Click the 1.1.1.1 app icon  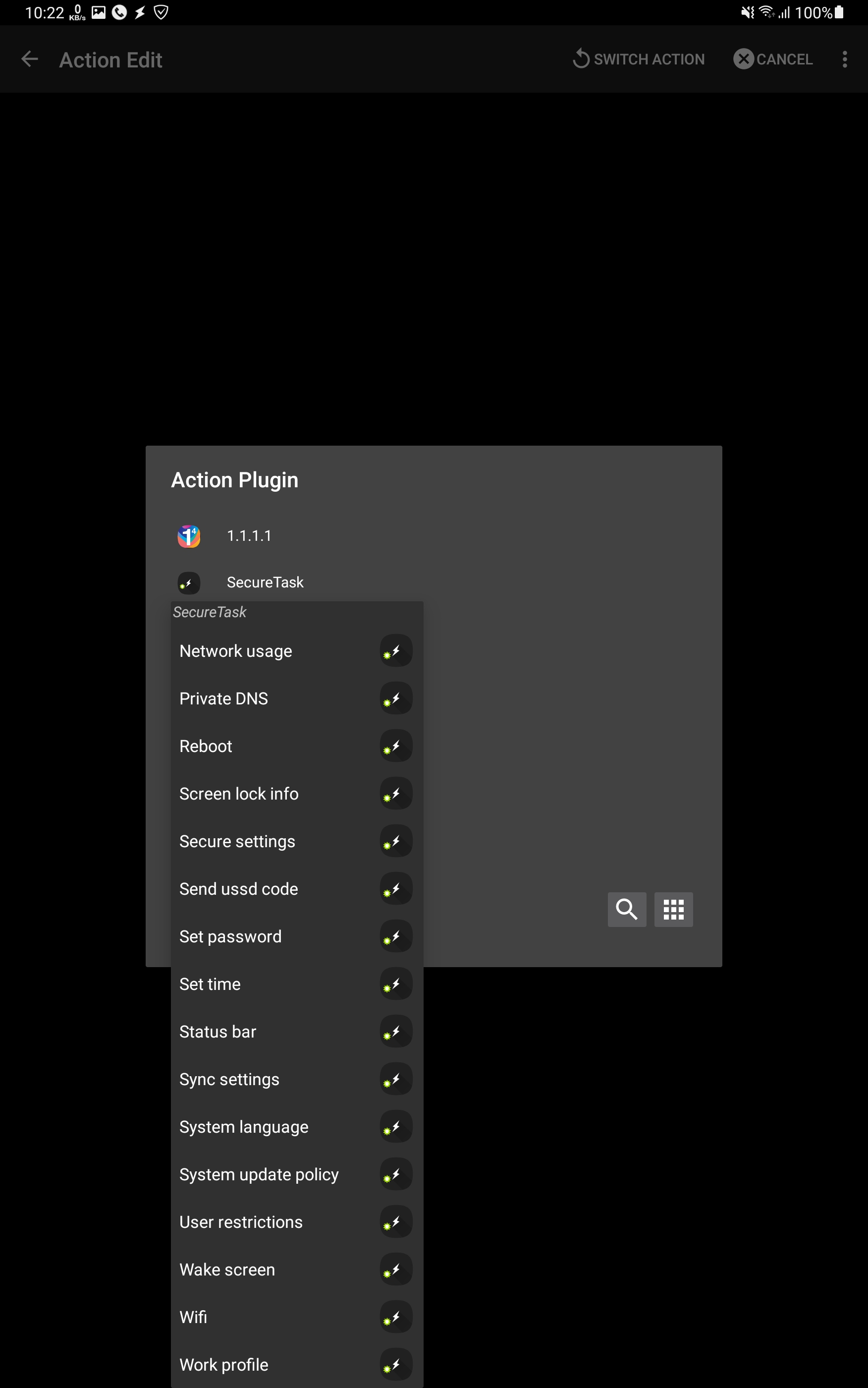189,536
